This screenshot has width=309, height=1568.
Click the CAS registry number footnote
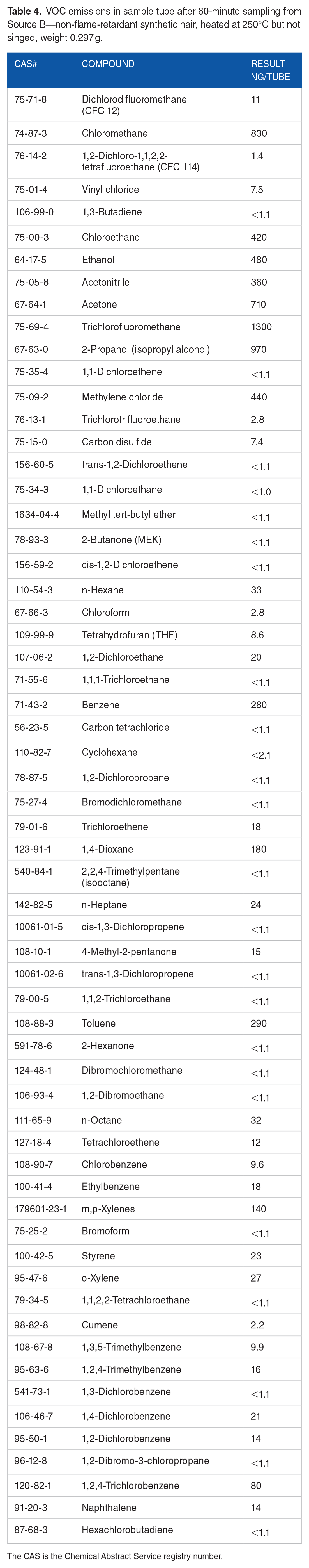(115, 1556)
